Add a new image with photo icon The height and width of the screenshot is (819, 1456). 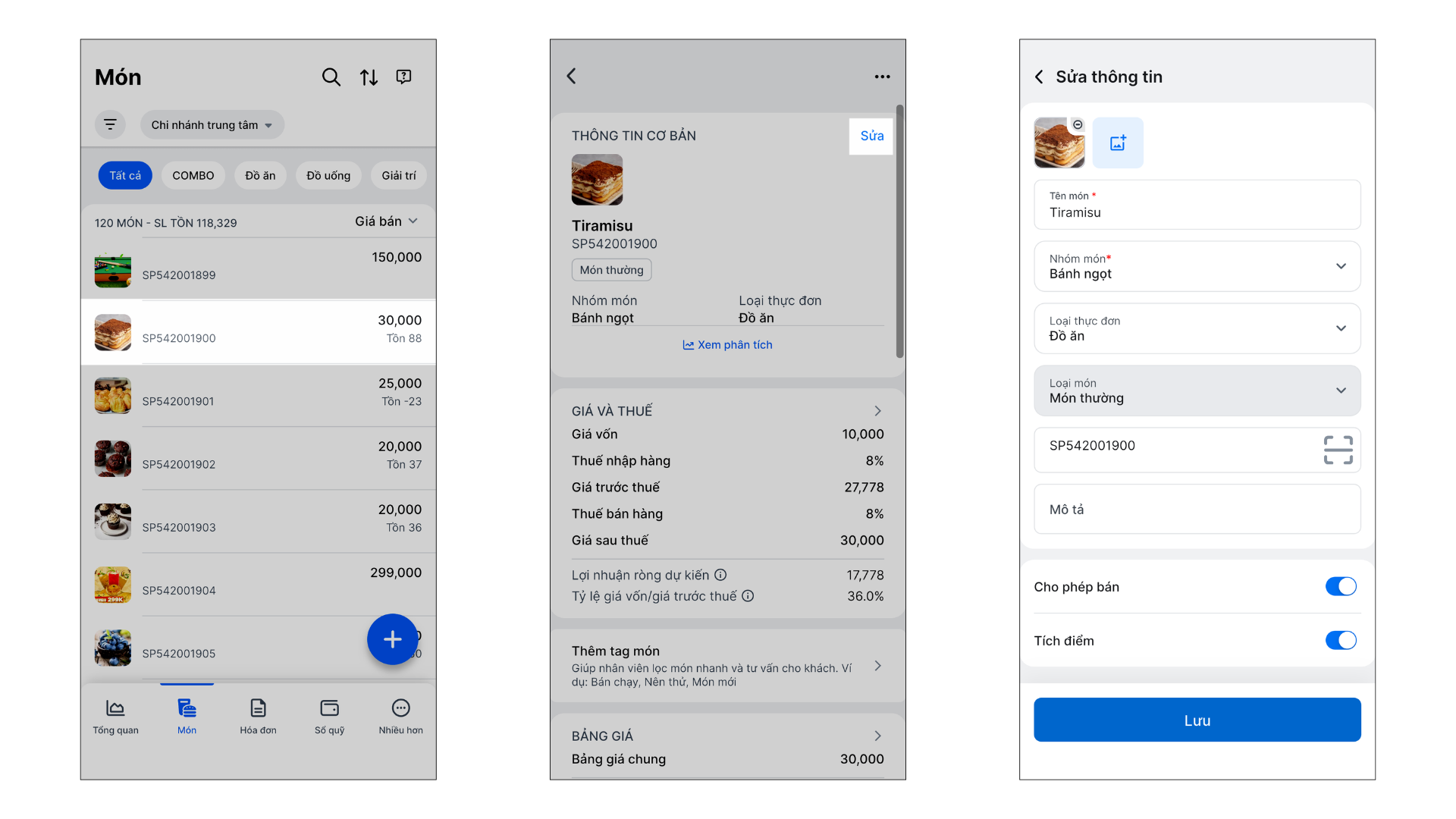1118,143
